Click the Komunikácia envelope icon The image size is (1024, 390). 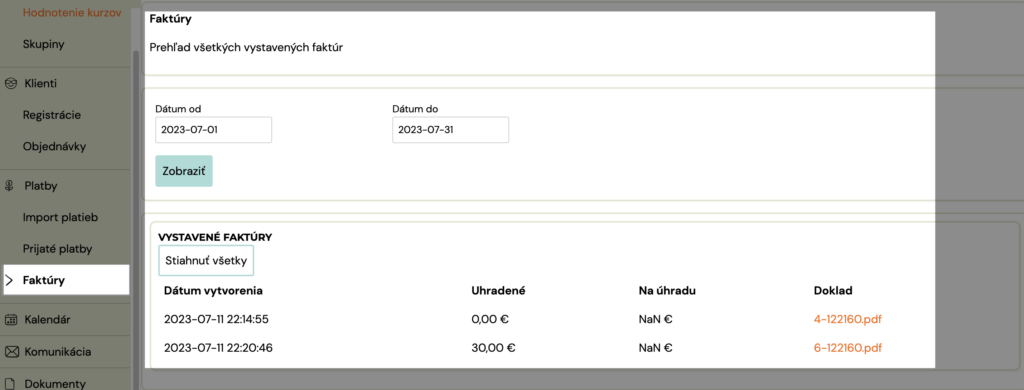[x=10, y=352]
